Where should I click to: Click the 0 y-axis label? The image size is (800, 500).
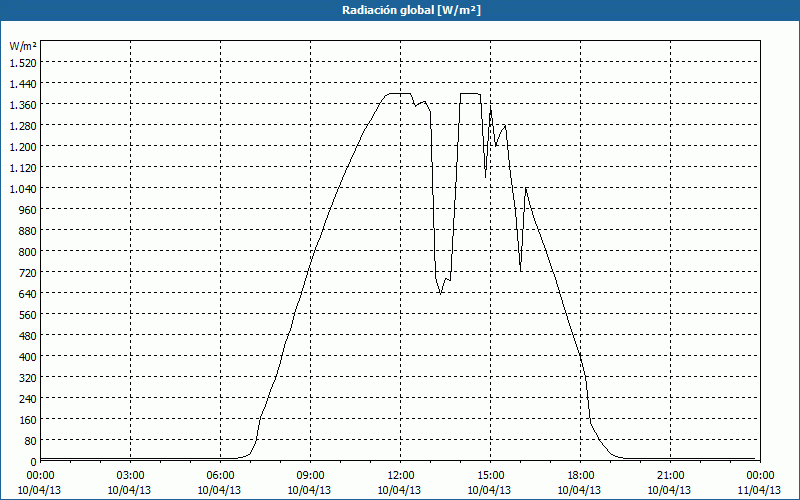[34, 462]
